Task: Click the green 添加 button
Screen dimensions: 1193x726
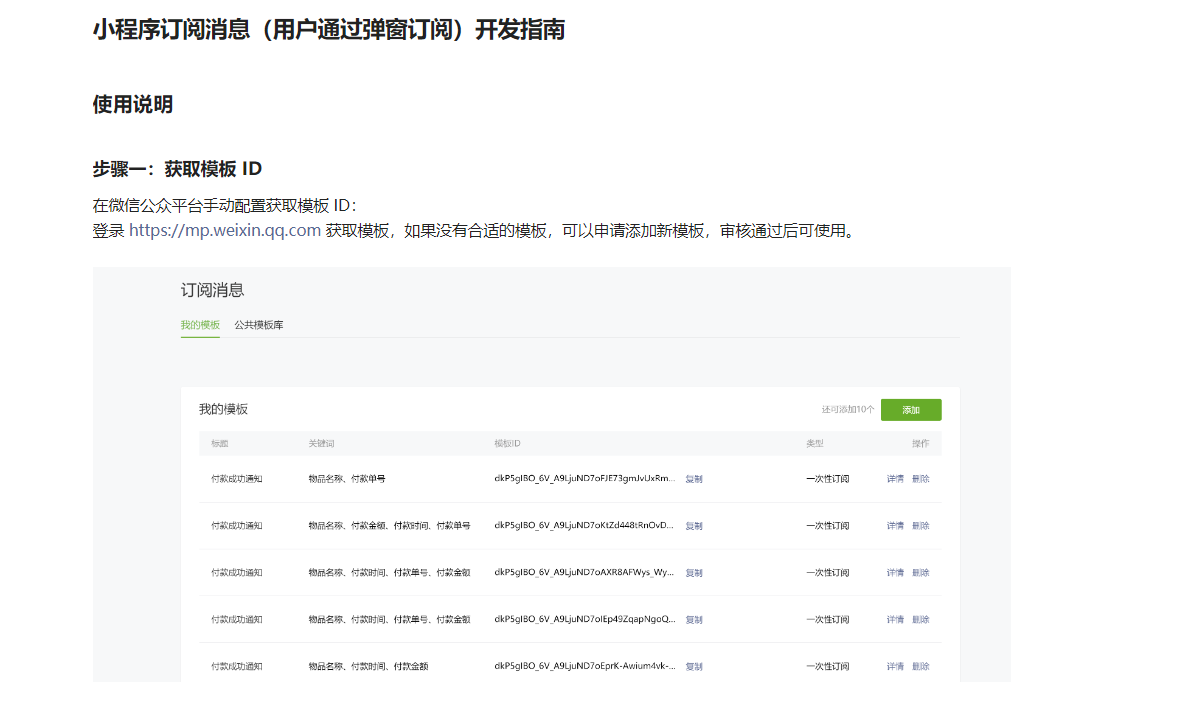Action: click(911, 409)
